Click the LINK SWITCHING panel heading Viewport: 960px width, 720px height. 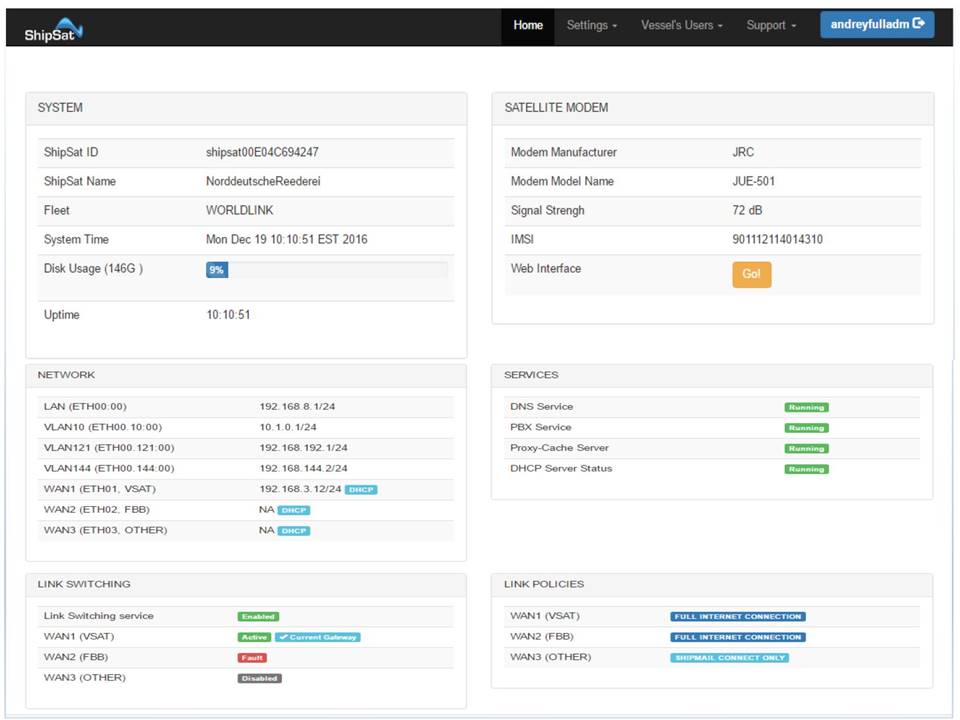click(84, 584)
